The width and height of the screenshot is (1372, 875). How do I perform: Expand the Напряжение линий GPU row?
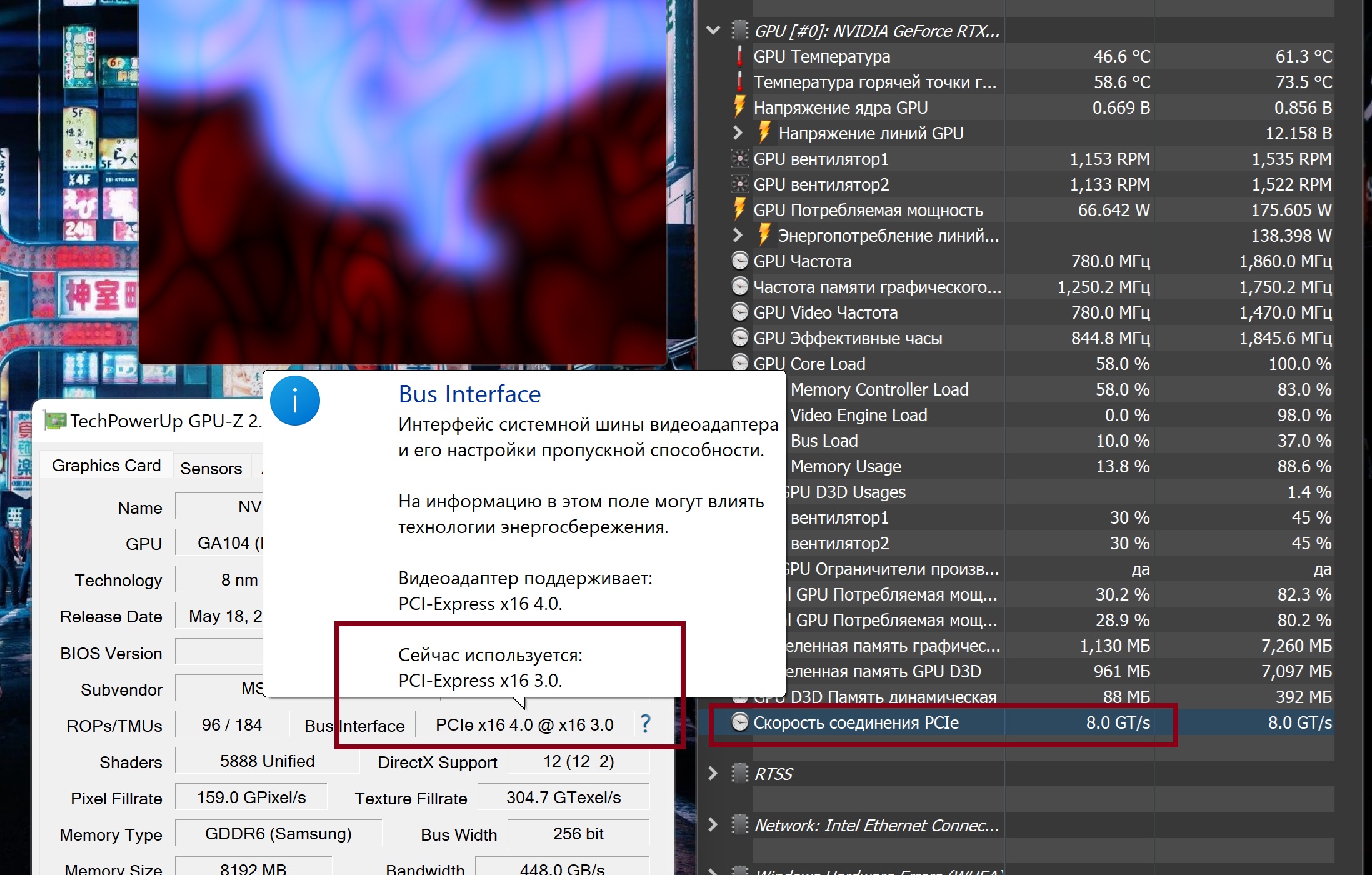pyautogui.click(x=738, y=132)
